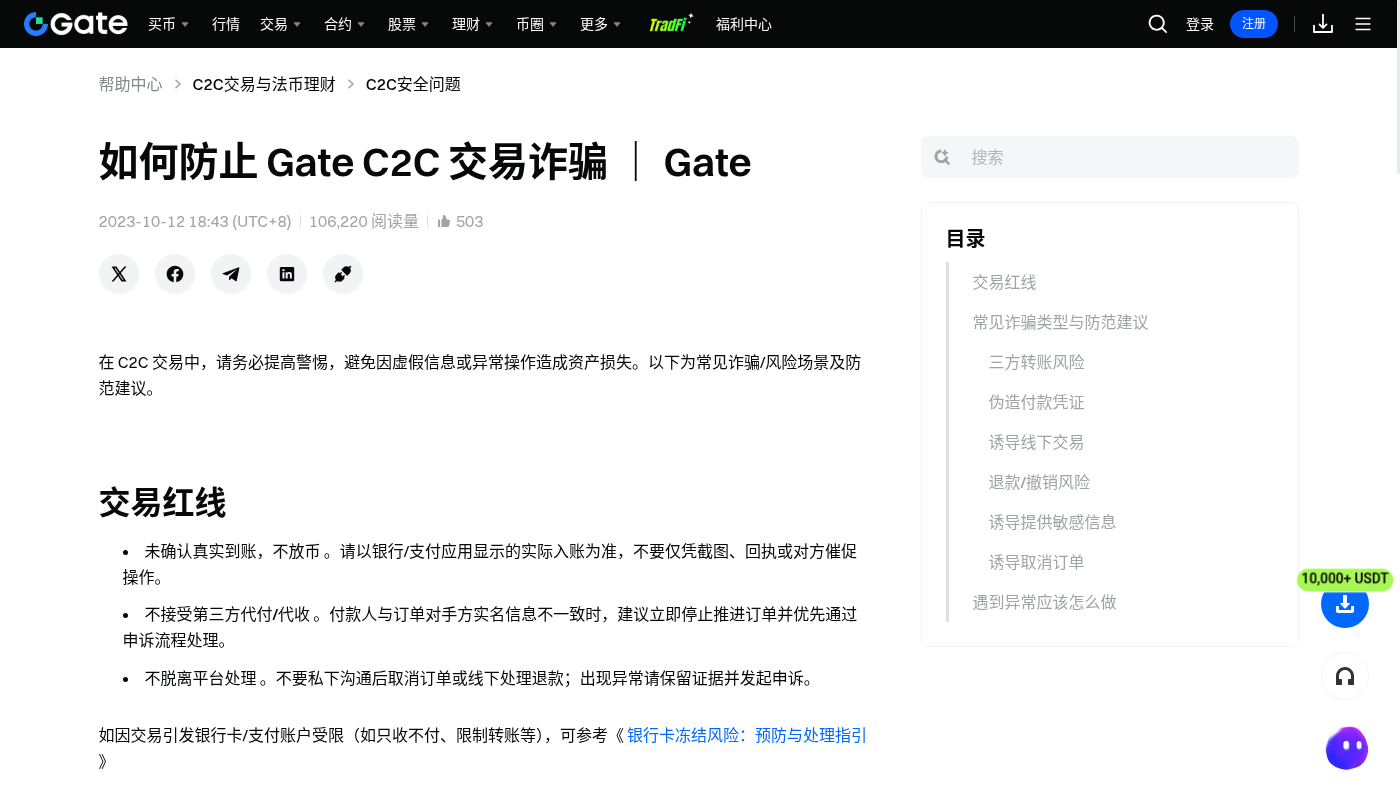Go to C2C安全问题 breadcrumb
The image size is (1400, 800).
pyautogui.click(x=413, y=84)
